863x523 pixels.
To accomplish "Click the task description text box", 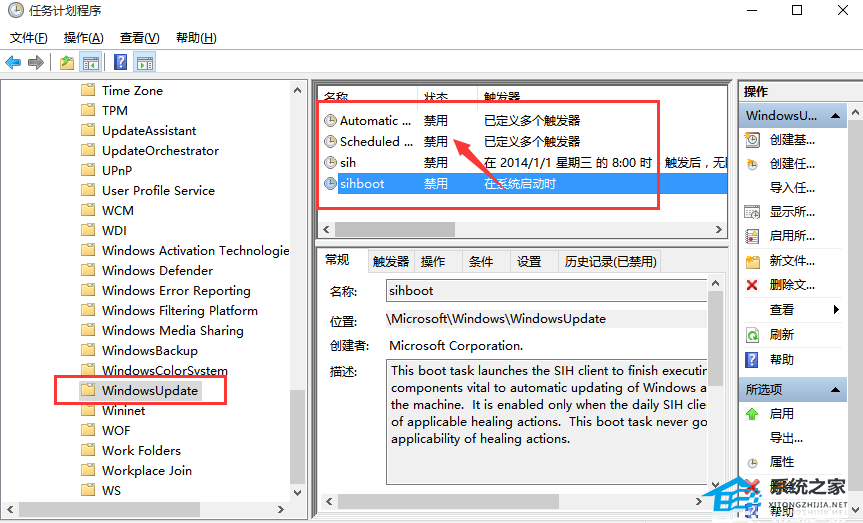I will click(546, 422).
